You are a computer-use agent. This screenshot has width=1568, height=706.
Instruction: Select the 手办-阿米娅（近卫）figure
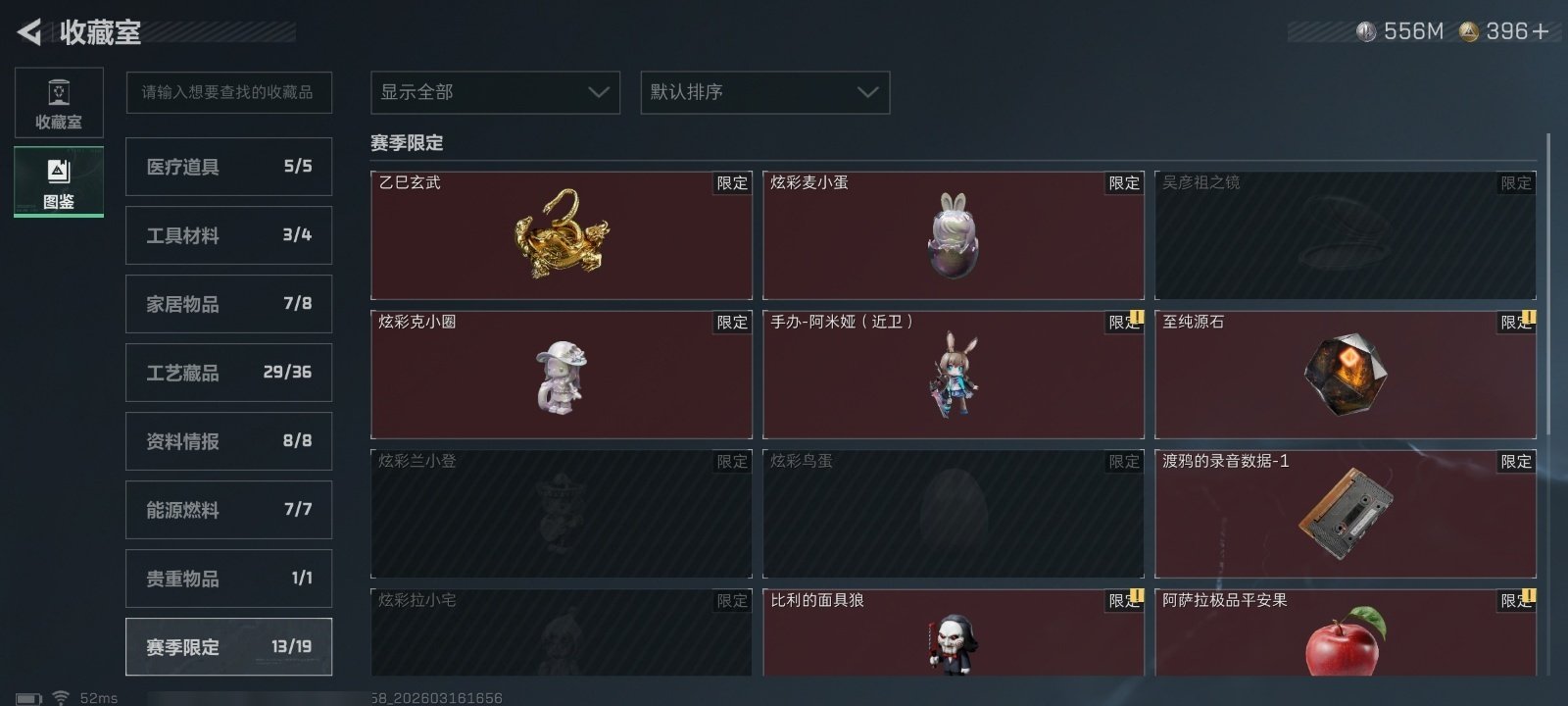(x=953, y=375)
